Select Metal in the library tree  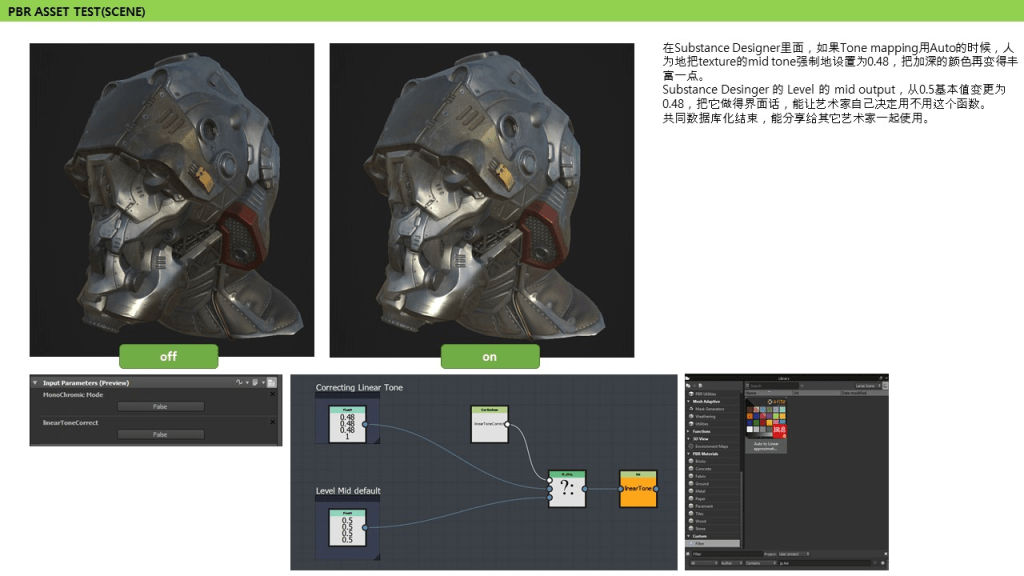tap(701, 491)
